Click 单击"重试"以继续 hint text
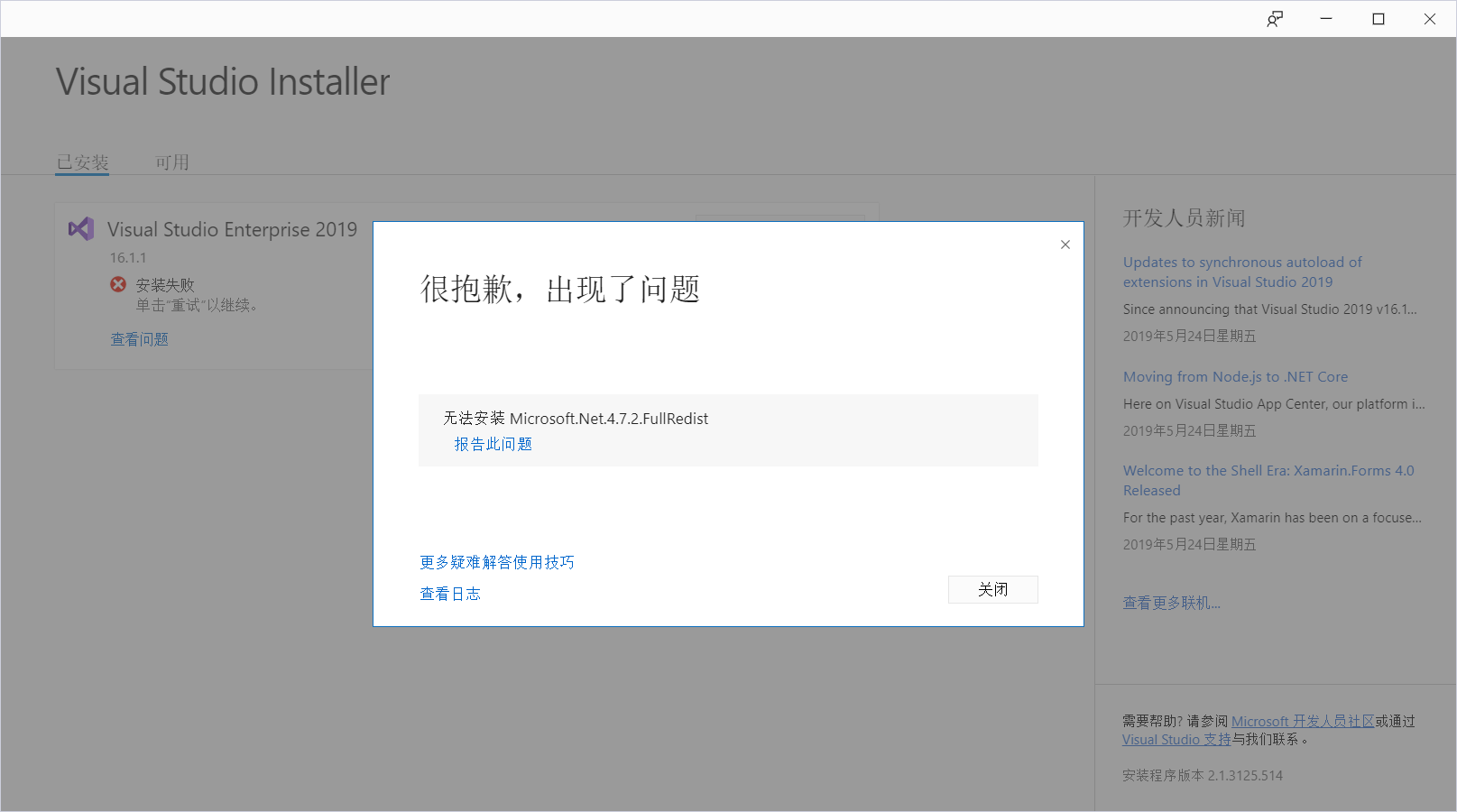 [x=198, y=305]
